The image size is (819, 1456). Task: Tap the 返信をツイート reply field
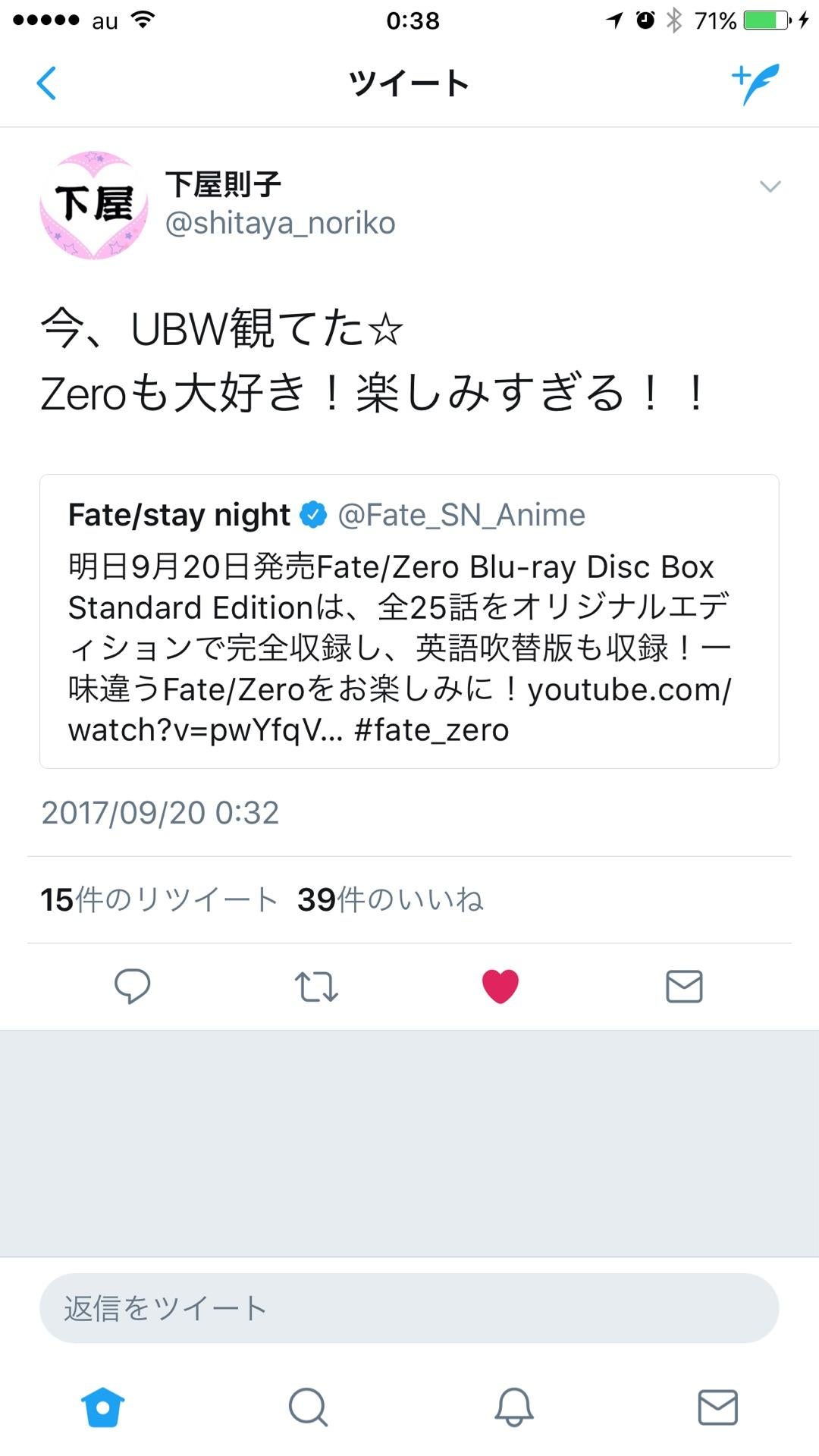point(409,1306)
